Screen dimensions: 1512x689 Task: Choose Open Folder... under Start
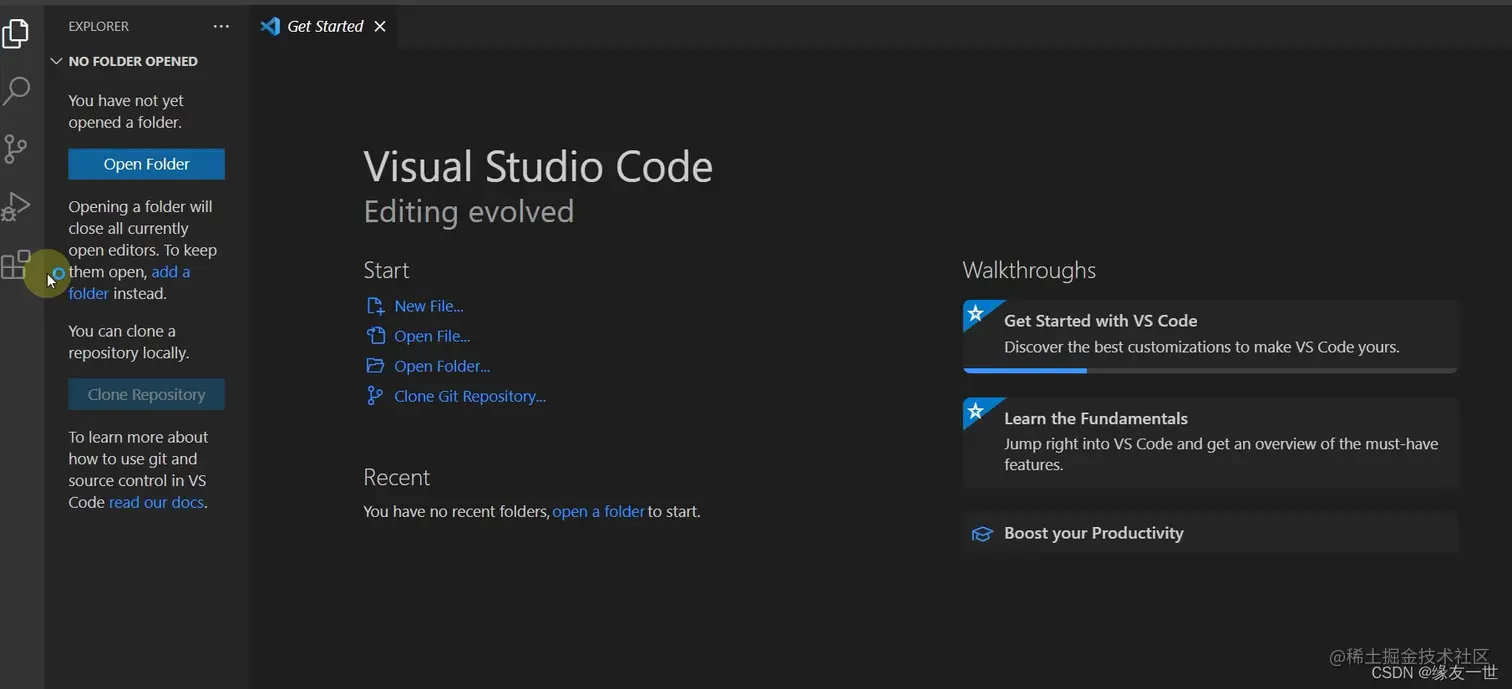[x=442, y=366]
